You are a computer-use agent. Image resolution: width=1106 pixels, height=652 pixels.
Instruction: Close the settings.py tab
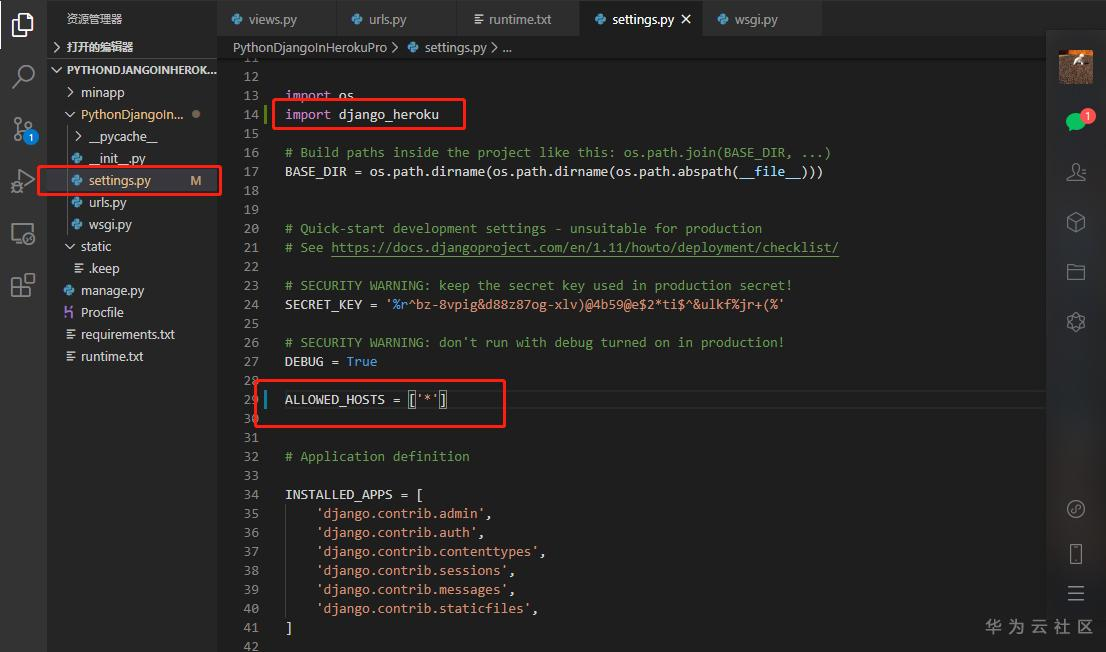(686, 20)
